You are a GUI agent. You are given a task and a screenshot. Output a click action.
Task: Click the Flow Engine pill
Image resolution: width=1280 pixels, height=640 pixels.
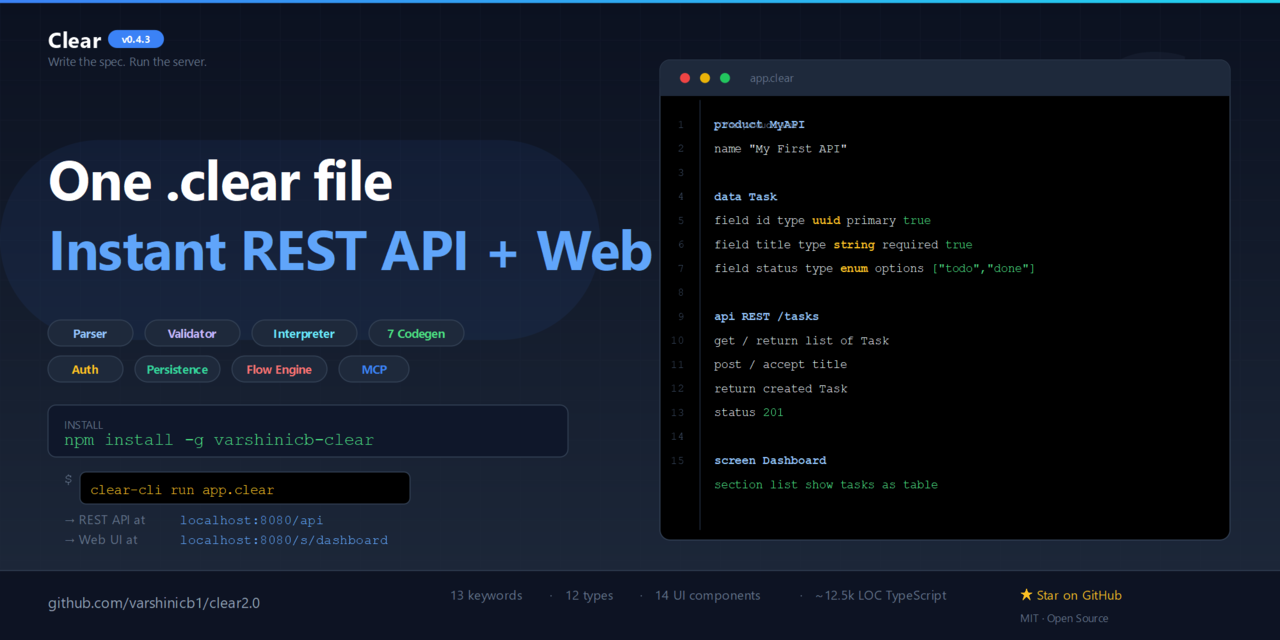point(279,369)
